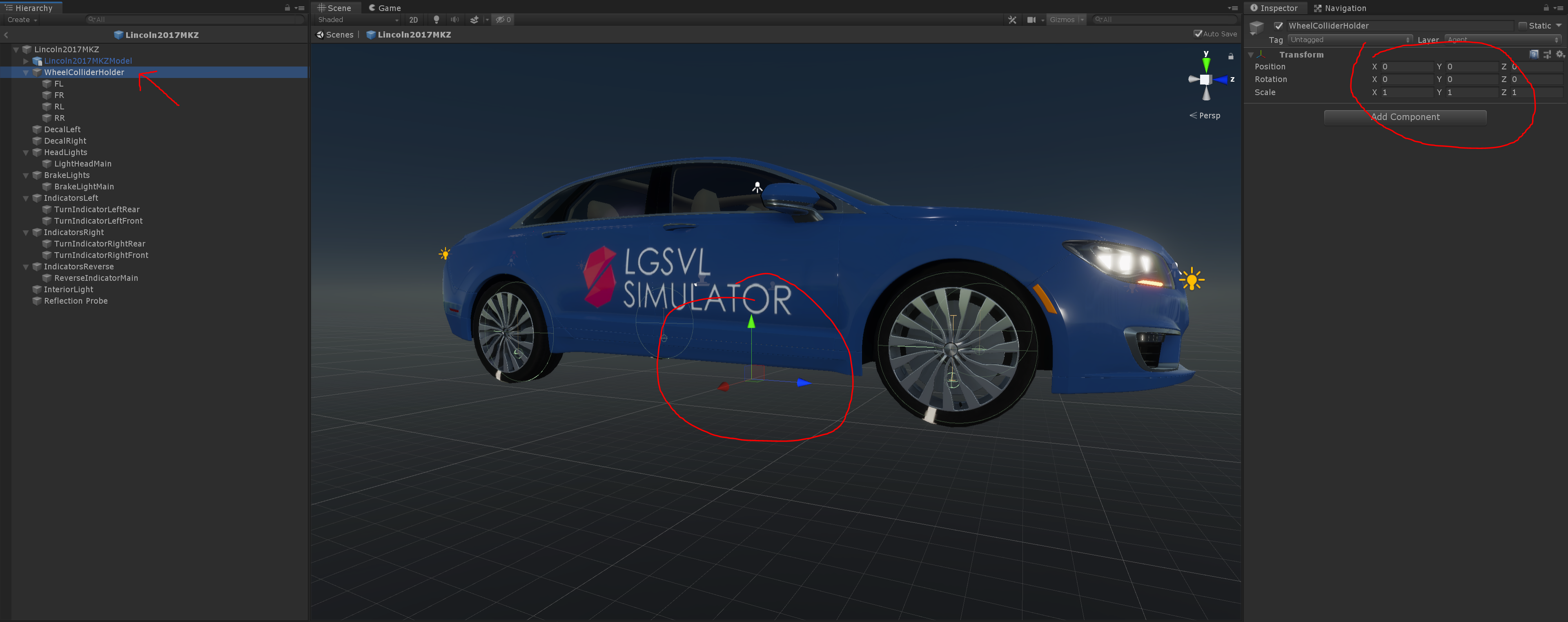Screen dimensions: 1568x622
Task: Open Inspector panel options menu
Action: coord(1558,8)
